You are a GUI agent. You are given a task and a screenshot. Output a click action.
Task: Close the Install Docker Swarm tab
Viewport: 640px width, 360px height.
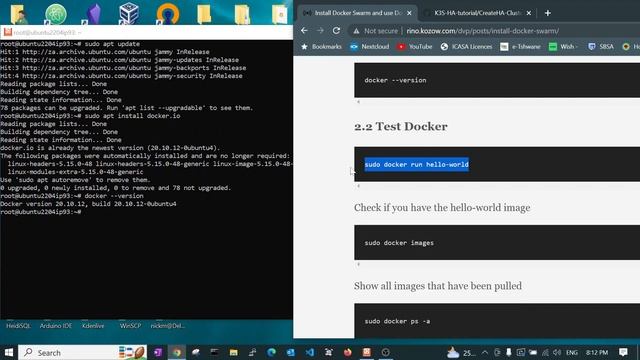(x=409, y=13)
